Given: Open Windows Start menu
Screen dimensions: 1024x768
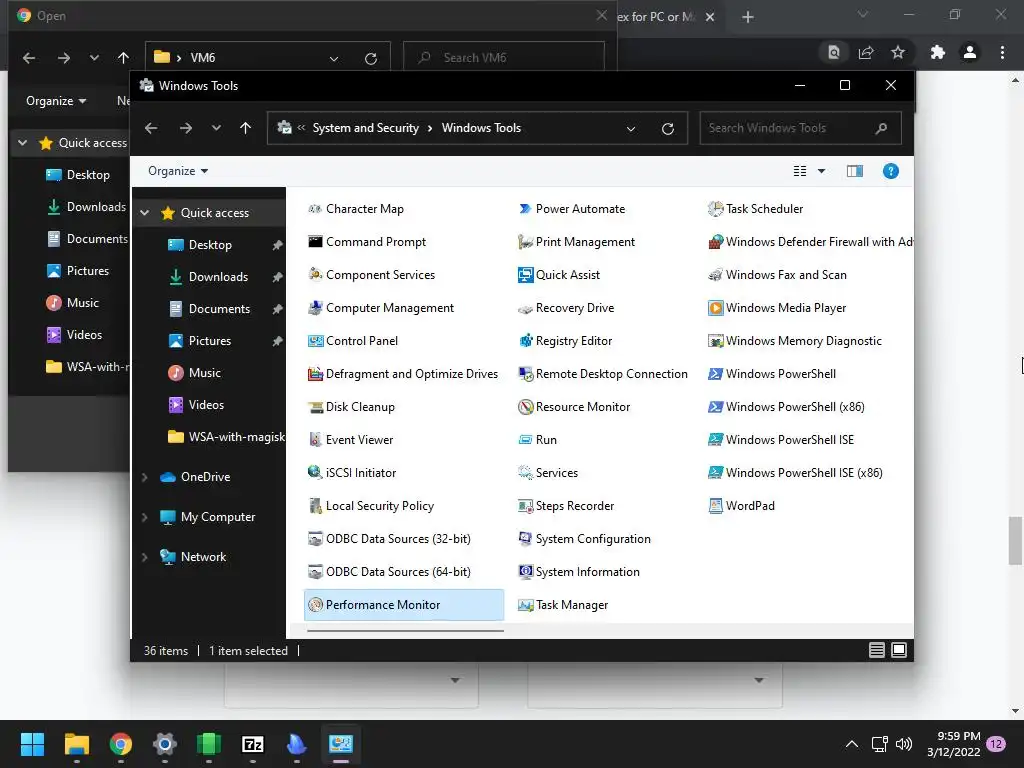Looking at the screenshot, I should coord(32,744).
